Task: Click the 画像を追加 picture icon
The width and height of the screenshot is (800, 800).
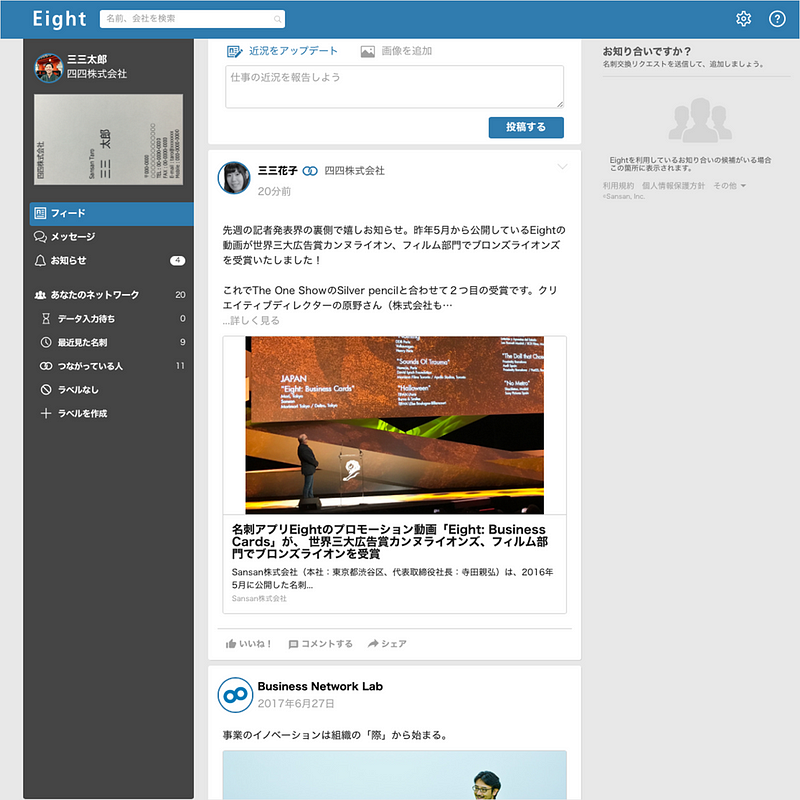Action: click(x=367, y=52)
